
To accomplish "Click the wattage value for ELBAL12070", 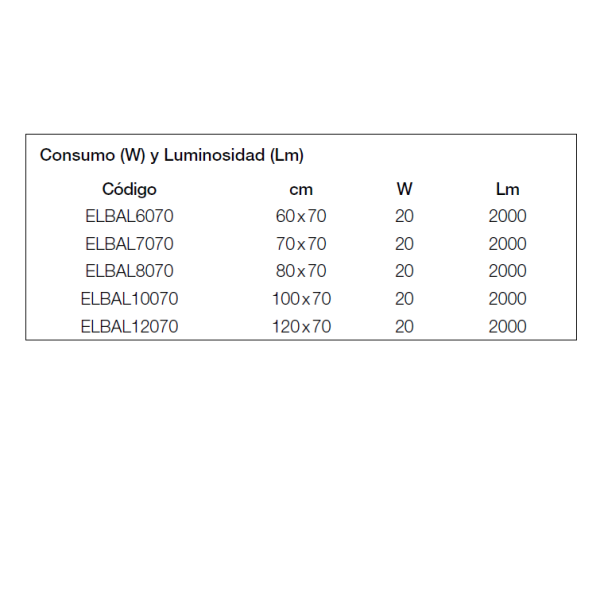I will [404, 327].
